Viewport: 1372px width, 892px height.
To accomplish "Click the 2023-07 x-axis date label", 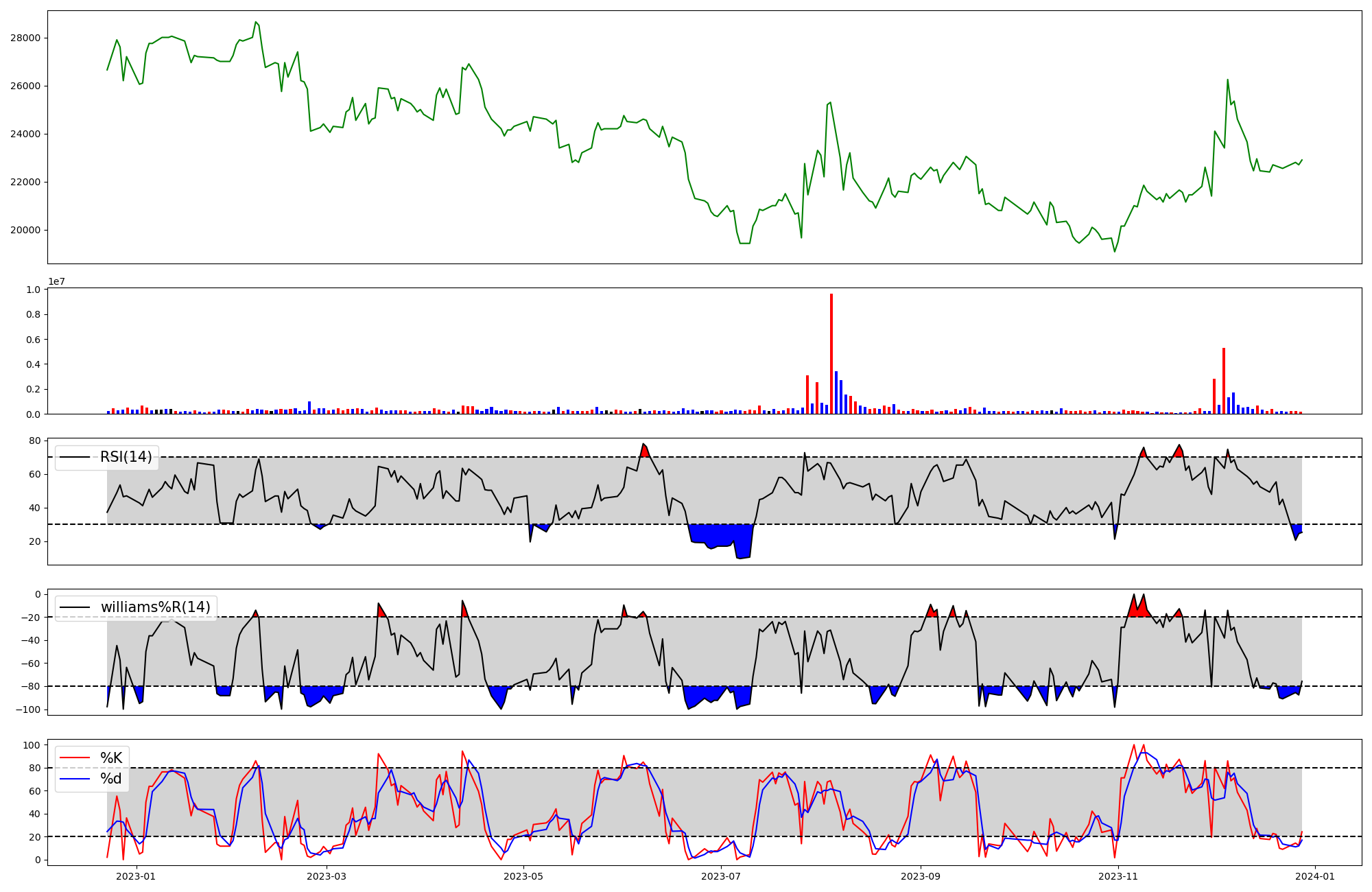I will 722,876.
